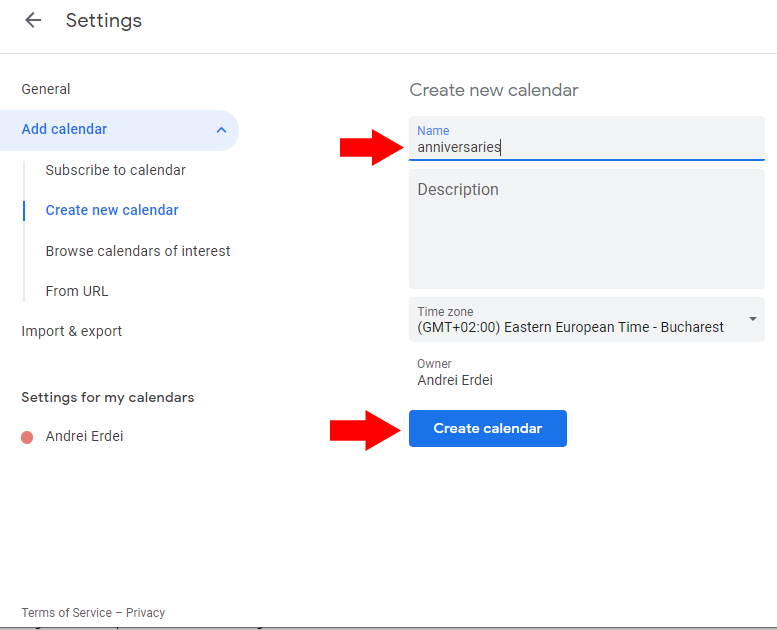Open the Terms of Service link
This screenshot has width=777, height=630.
pyautogui.click(x=66, y=613)
